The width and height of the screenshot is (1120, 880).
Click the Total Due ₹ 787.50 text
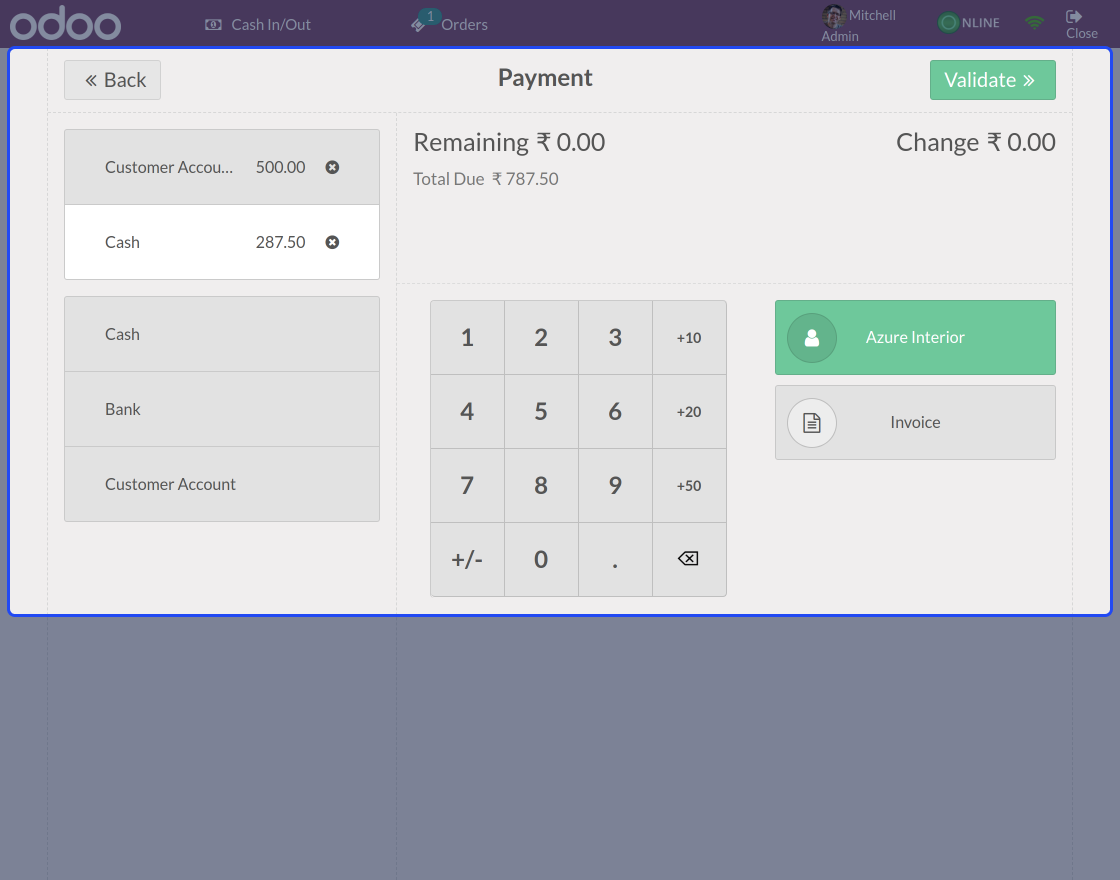pyautogui.click(x=486, y=179)
